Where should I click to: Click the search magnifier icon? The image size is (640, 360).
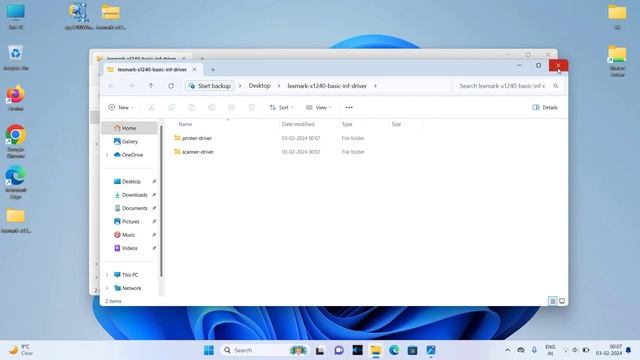556,86
